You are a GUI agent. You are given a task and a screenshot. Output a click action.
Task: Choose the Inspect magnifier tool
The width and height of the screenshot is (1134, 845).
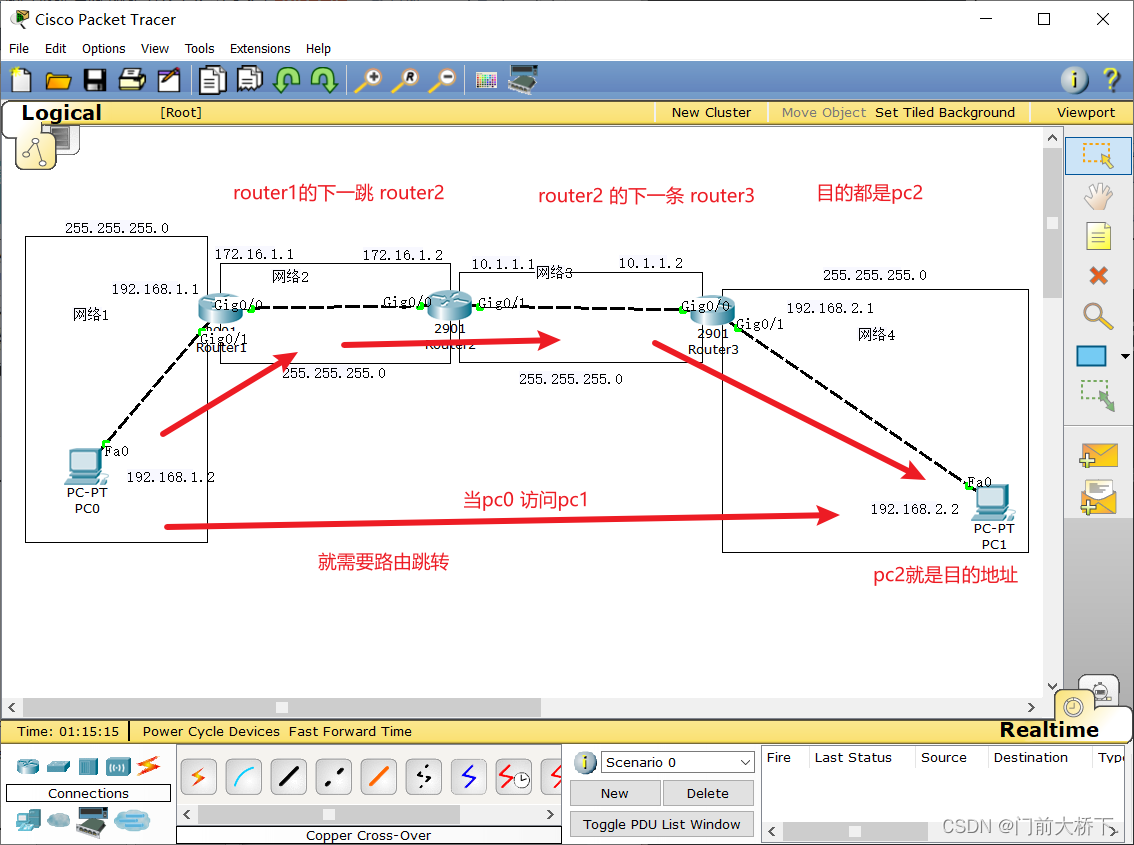pos(1098,316)
